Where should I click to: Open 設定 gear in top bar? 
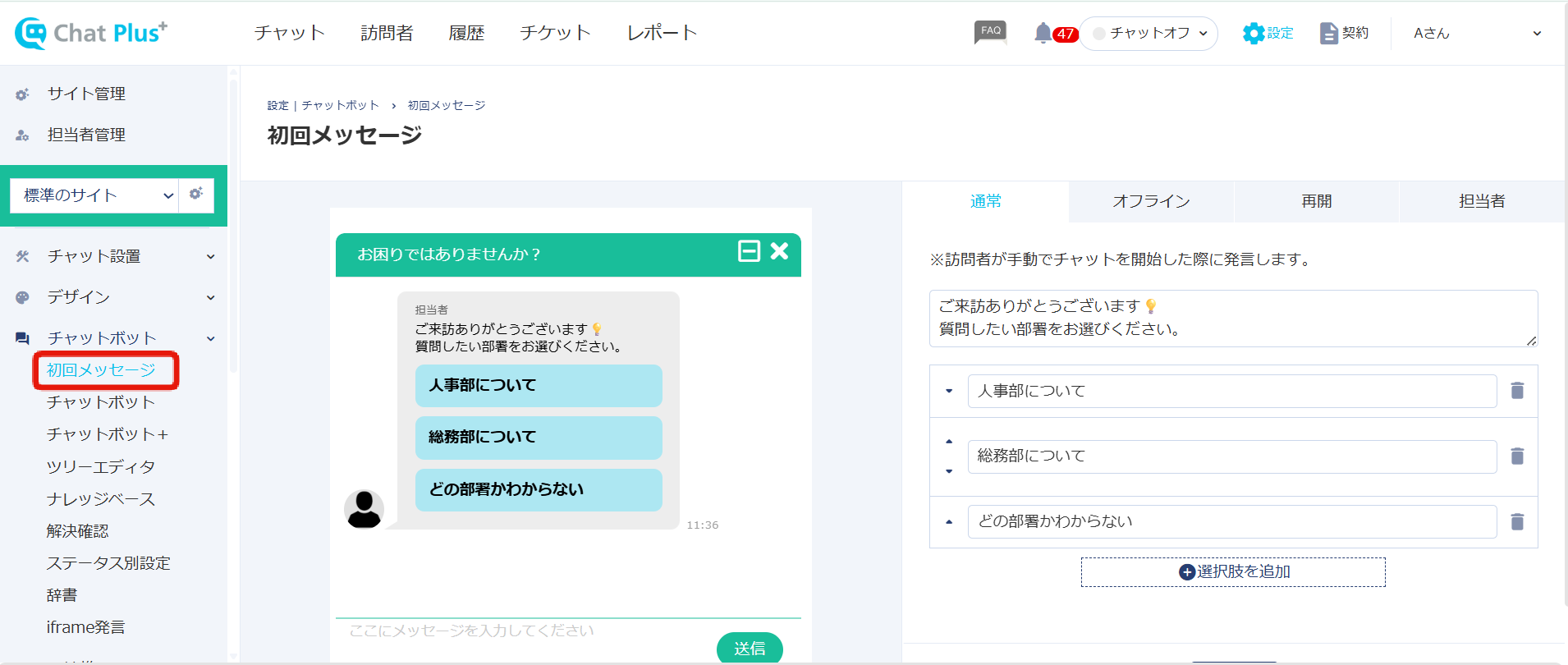(1268, 33)
